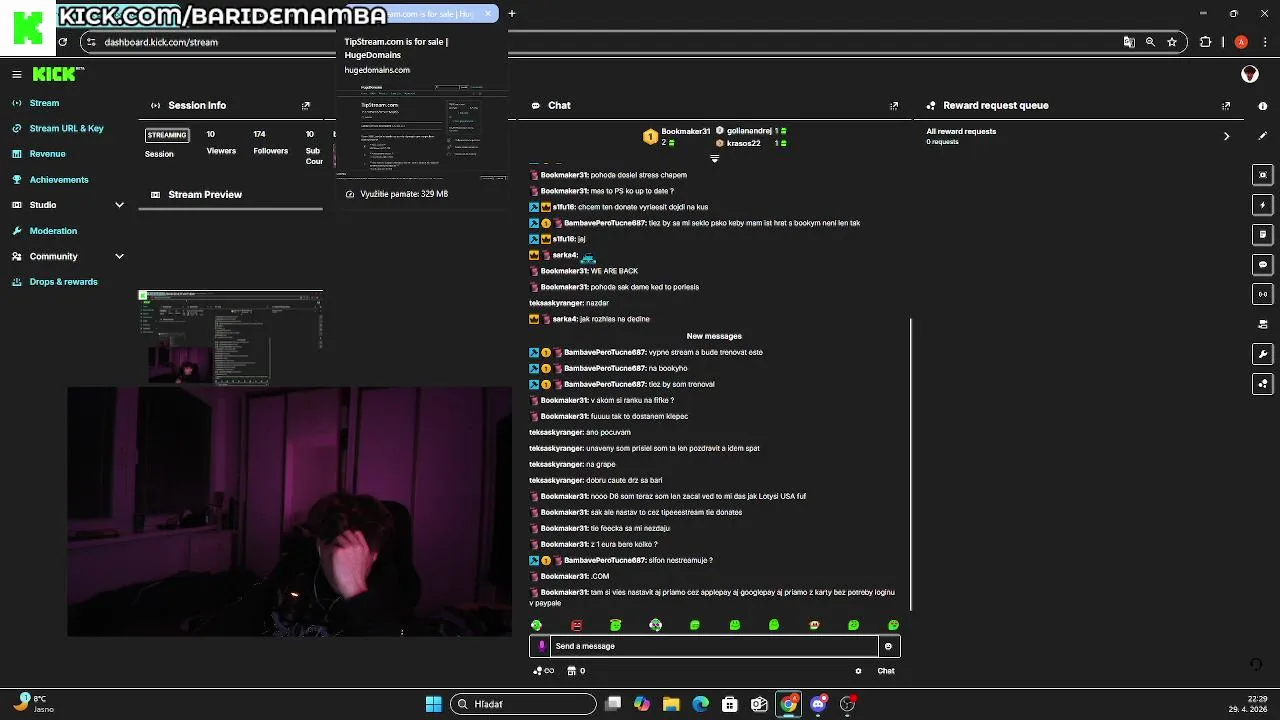This screenshot has height=720, width=1280.
Task: Select the red angry emote
Action: pyautogui.click(x=576, y=625)
